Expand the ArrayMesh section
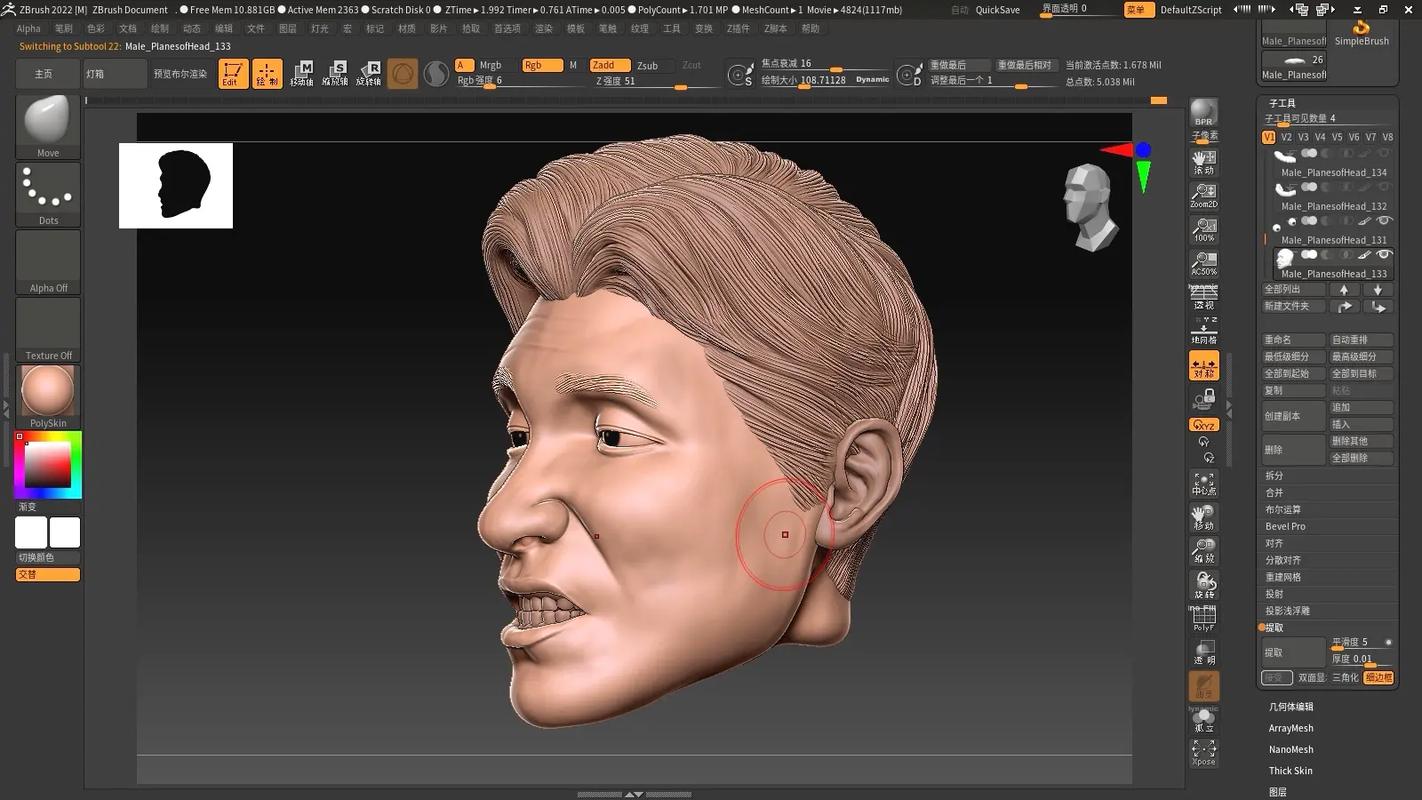1422x800 pixels. [x=1291, y=728]
